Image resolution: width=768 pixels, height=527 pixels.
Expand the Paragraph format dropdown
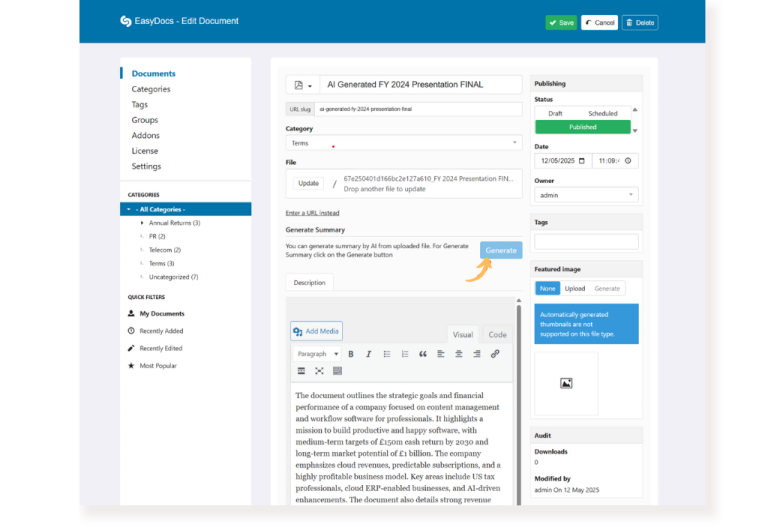317,354
